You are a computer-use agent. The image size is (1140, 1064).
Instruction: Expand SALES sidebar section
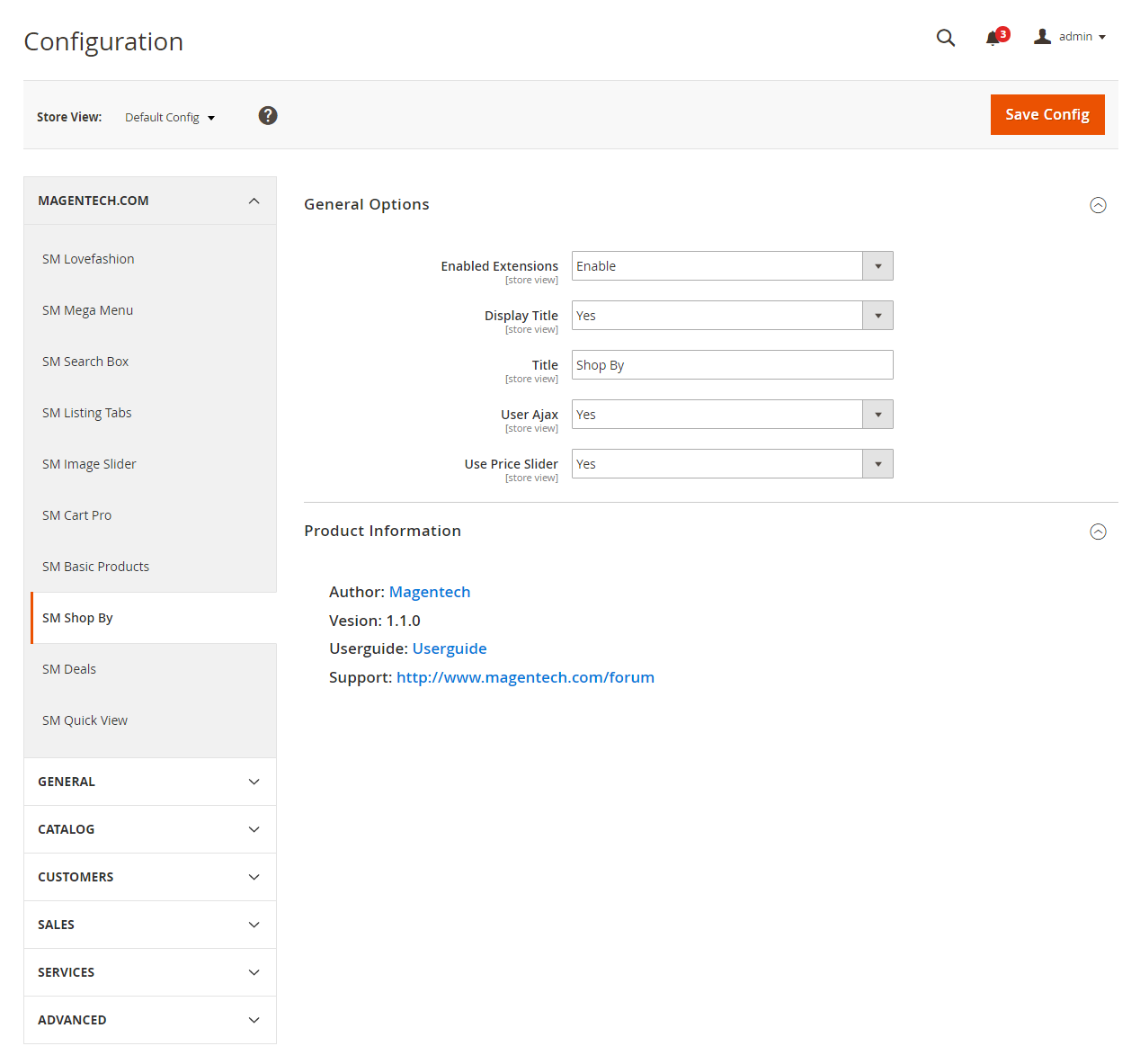pyautogui.click(x=150, y=925)
